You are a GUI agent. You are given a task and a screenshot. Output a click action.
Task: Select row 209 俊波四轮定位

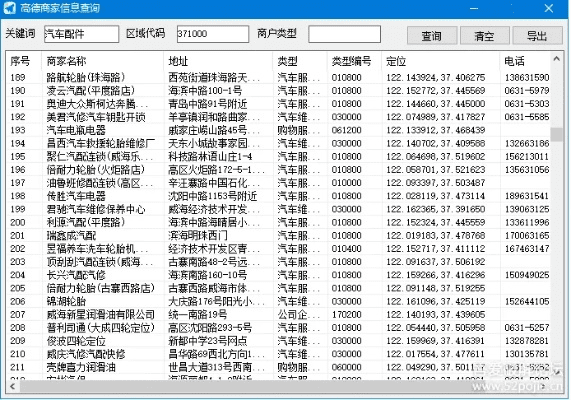tap(279, 341)
